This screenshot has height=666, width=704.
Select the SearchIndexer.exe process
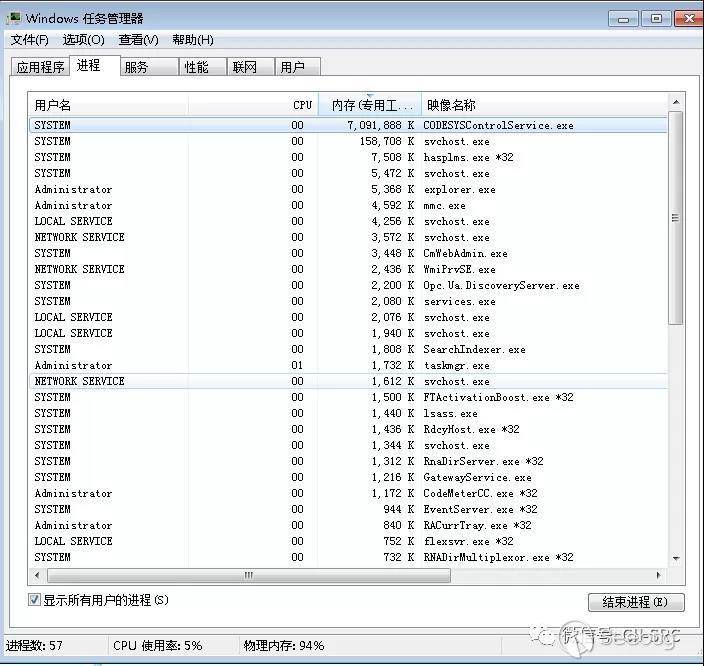pyautogui.click(x=348, y=349)
